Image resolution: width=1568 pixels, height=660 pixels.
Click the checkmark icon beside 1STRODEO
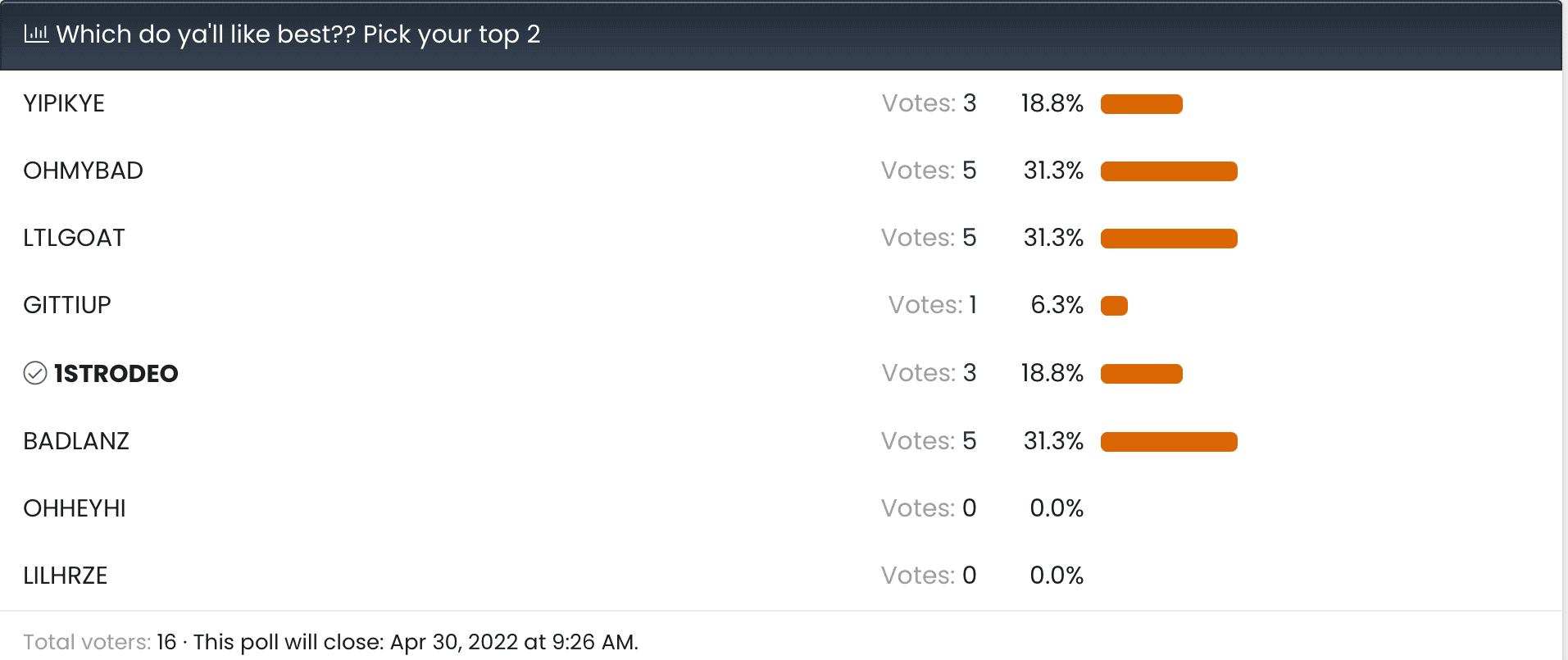pos(35,373)
